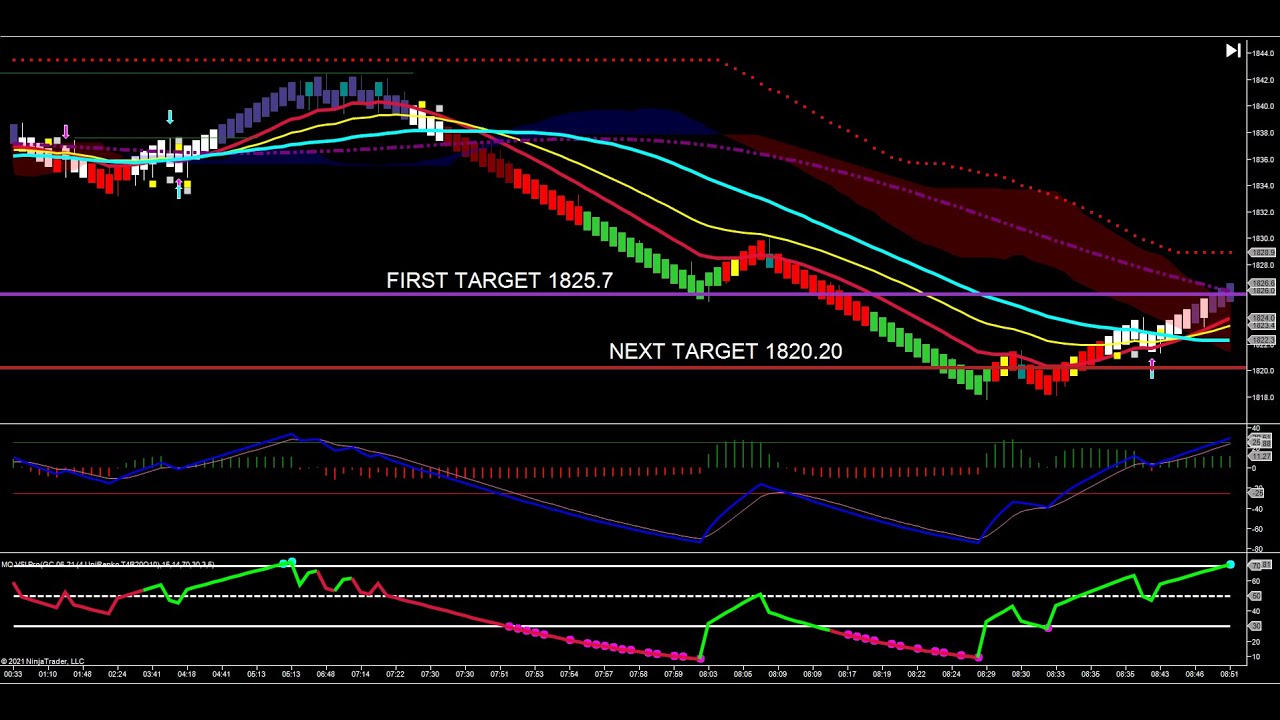
Task: Click the 08:29 time axis label
Action: click(x=986, y=675)
